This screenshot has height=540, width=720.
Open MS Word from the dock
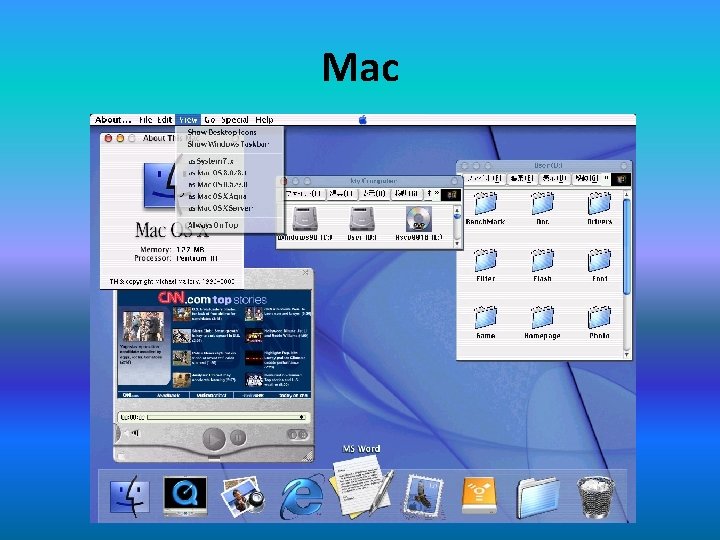361,489
